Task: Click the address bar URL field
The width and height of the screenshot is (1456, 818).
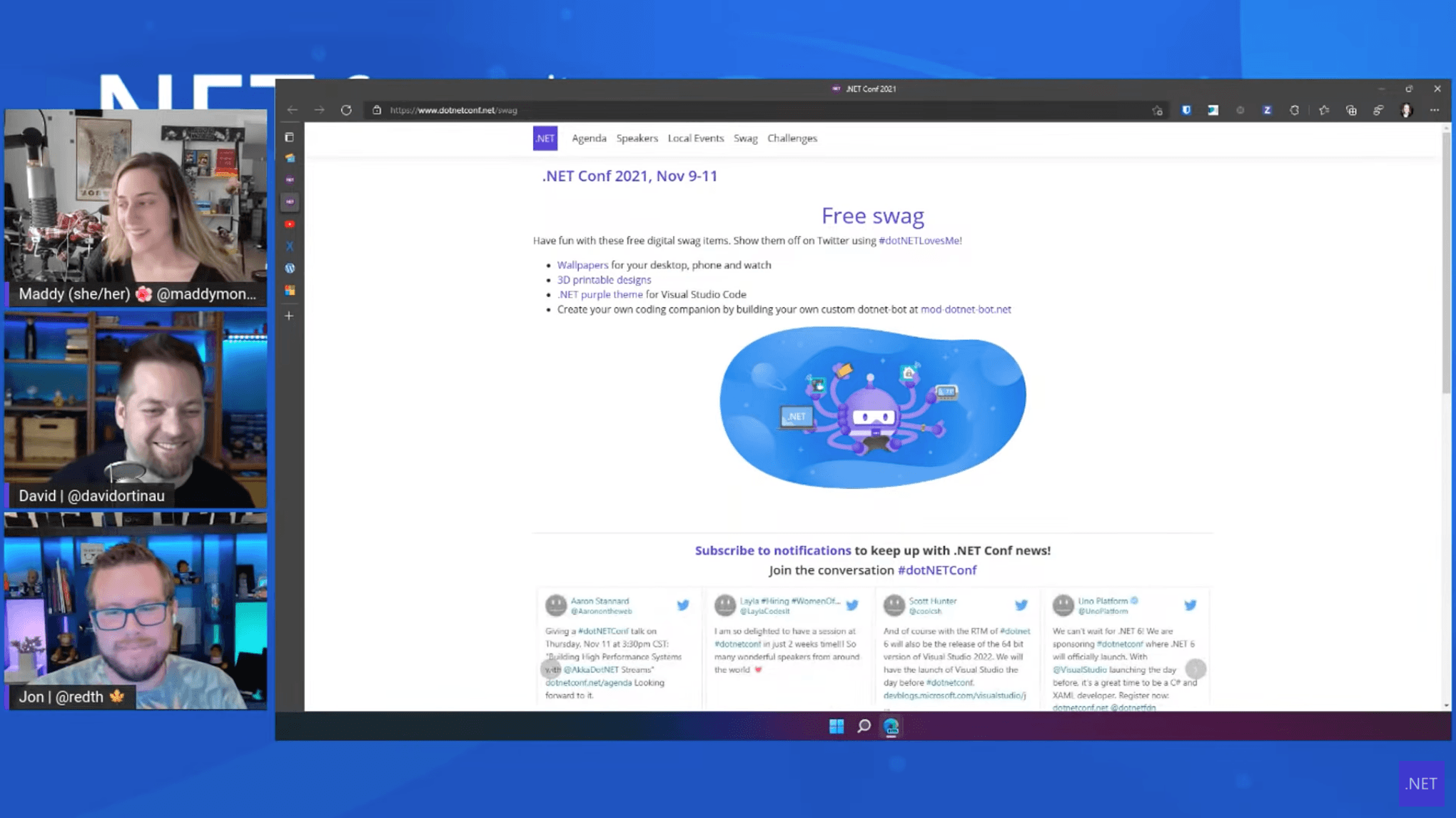Action: point(757,110)
